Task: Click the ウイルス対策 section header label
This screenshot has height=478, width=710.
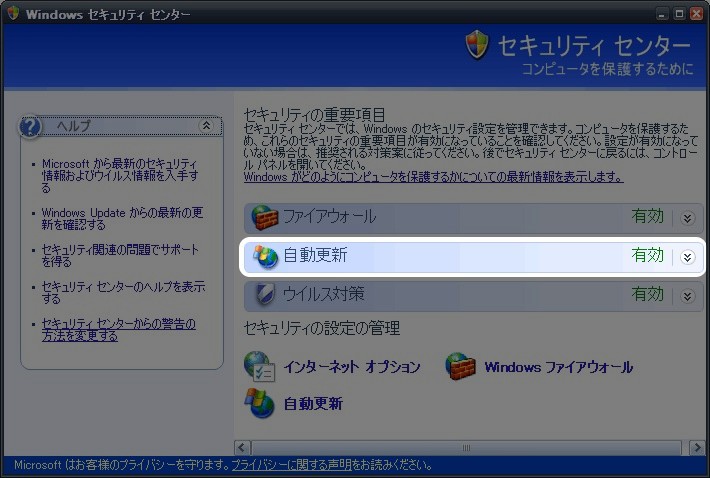Action: (x=323, y=294)
